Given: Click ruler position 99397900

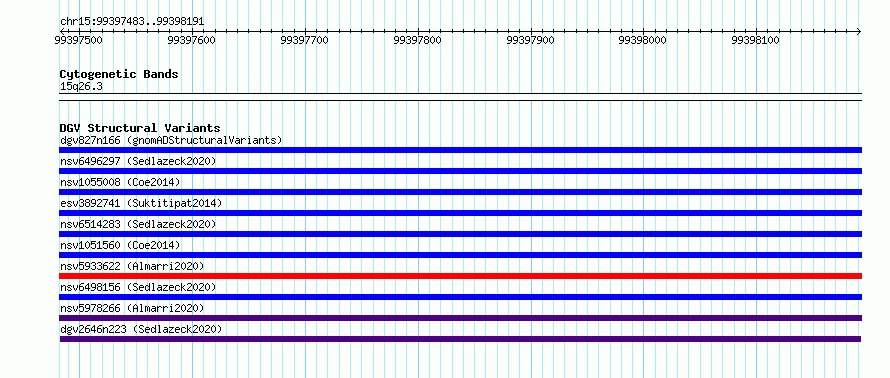Looking at the screenshot, I should click(530, 41).
